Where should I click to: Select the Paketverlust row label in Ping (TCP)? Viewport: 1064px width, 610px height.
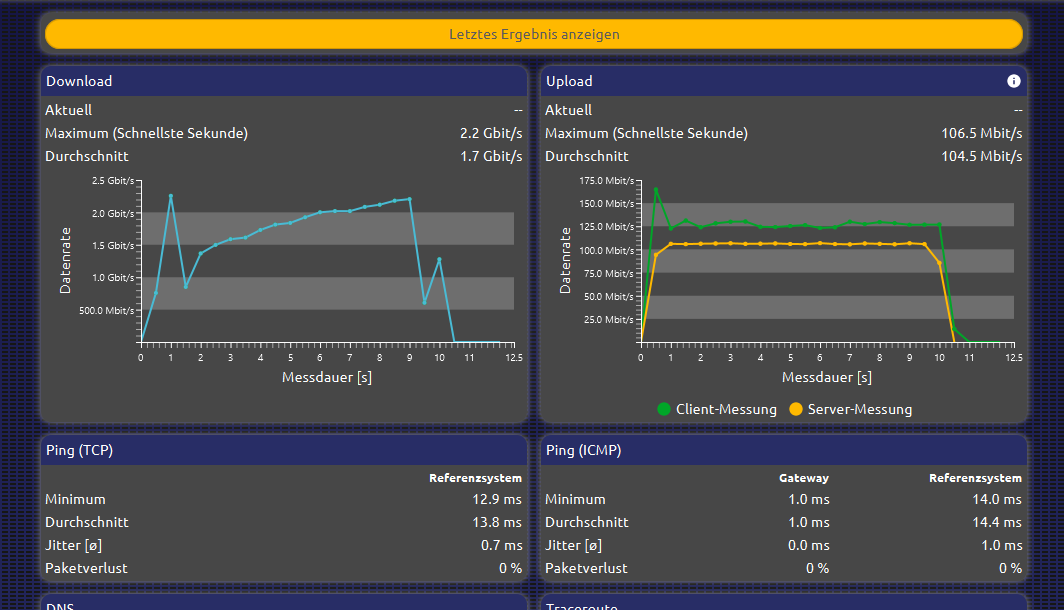(86, 568)
